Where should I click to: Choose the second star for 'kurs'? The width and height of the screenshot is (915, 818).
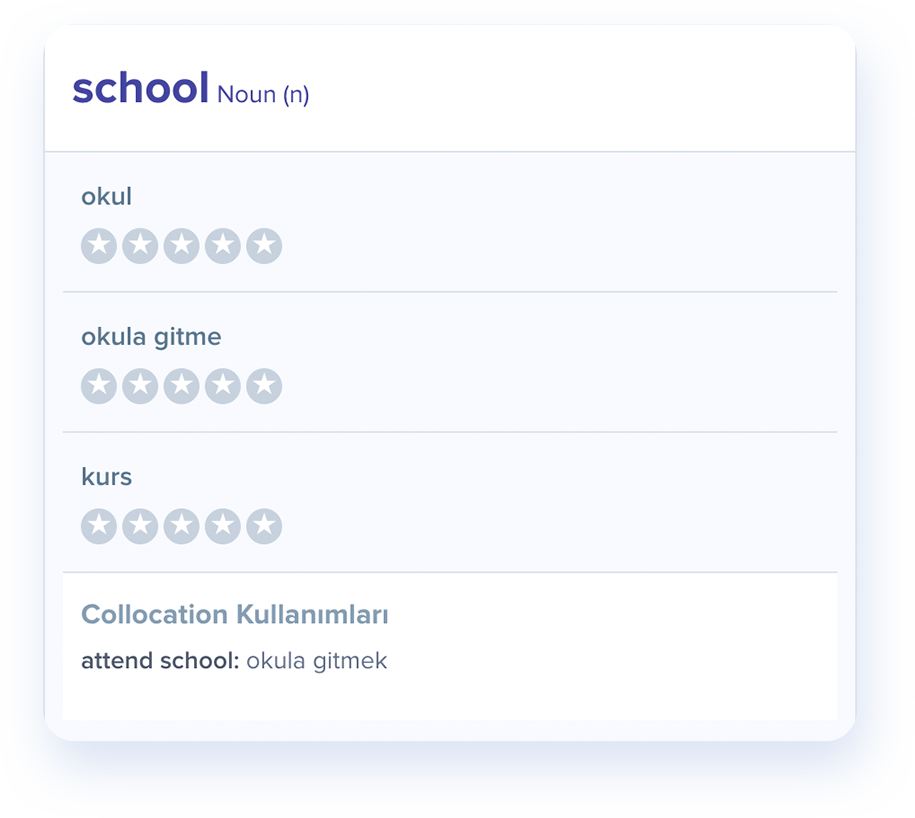point(140,526)
